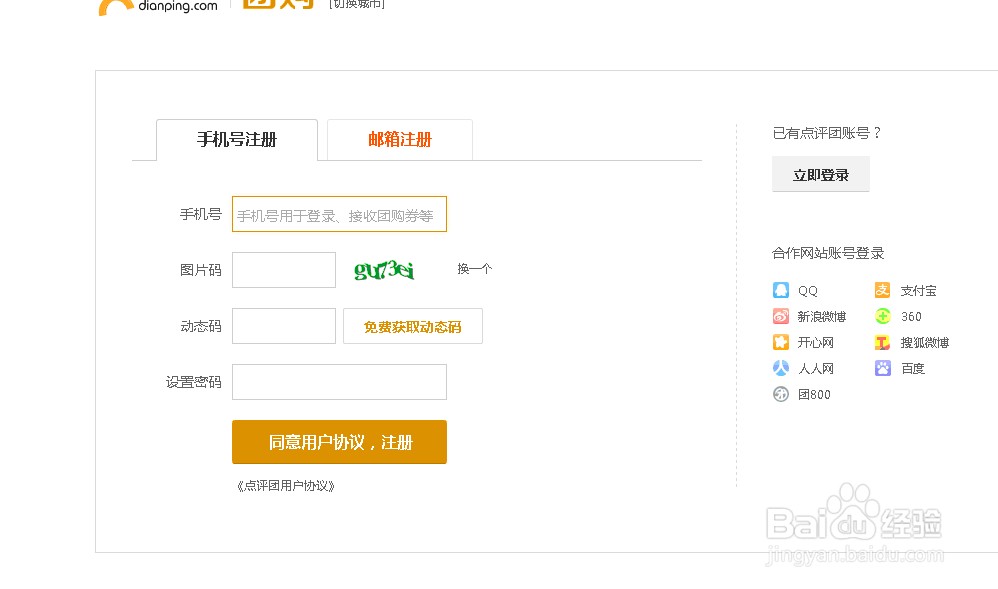Request a code via 免费获取动态码
Viewport: 998px width, 589px height.
point(413,326)
